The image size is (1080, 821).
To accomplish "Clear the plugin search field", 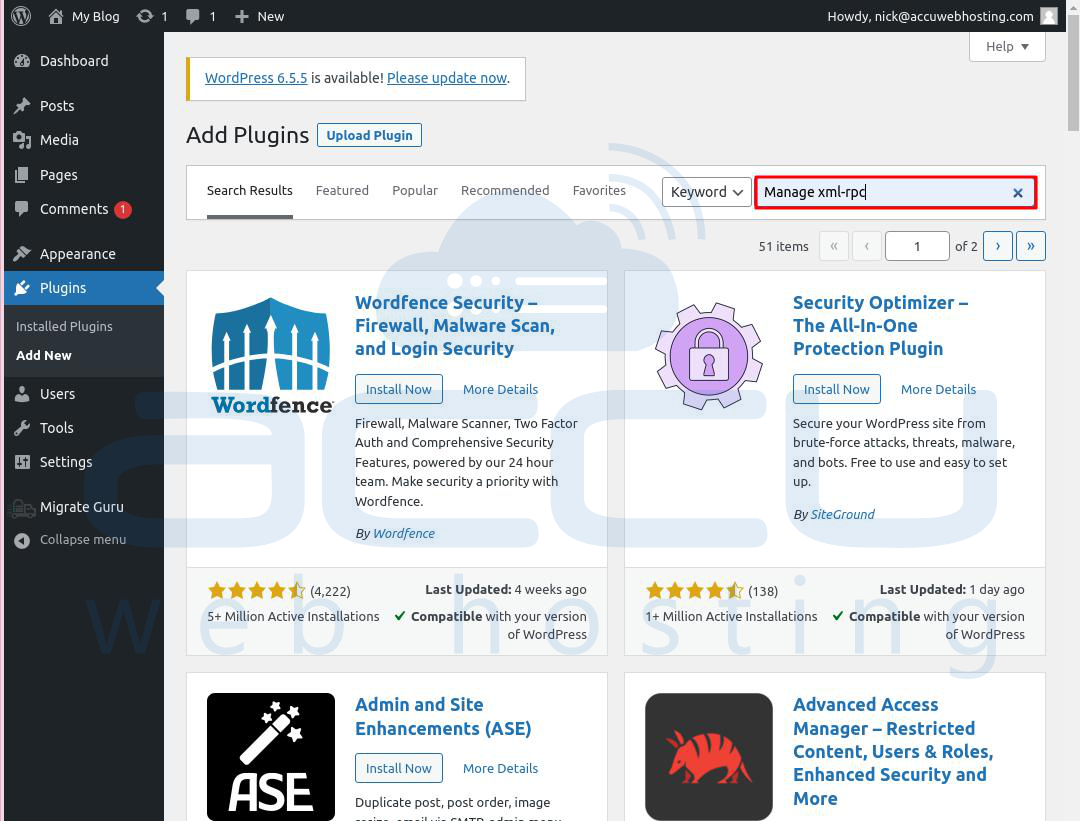I will [1017, 193].
